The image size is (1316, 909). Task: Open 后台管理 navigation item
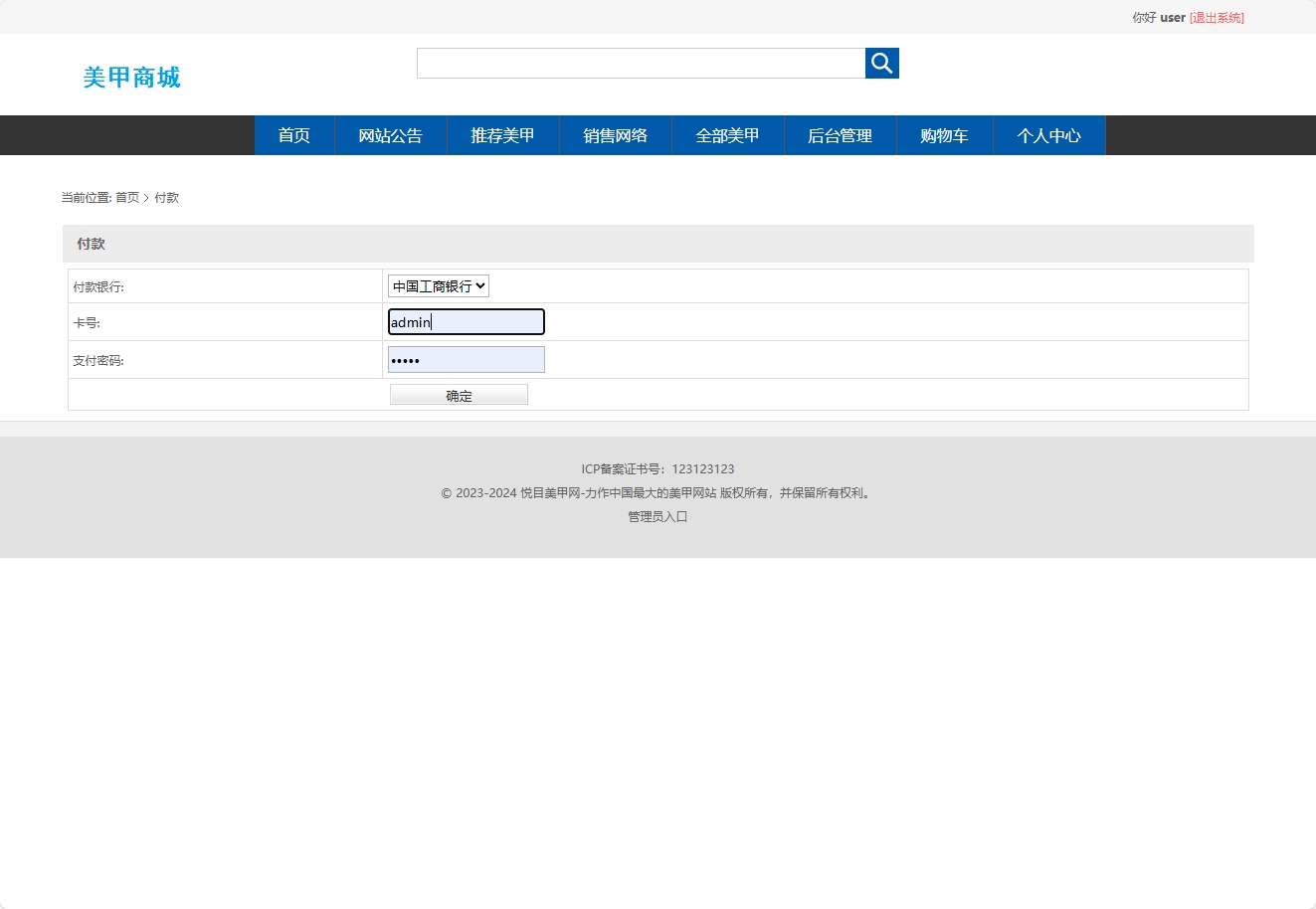click(841, 135)
